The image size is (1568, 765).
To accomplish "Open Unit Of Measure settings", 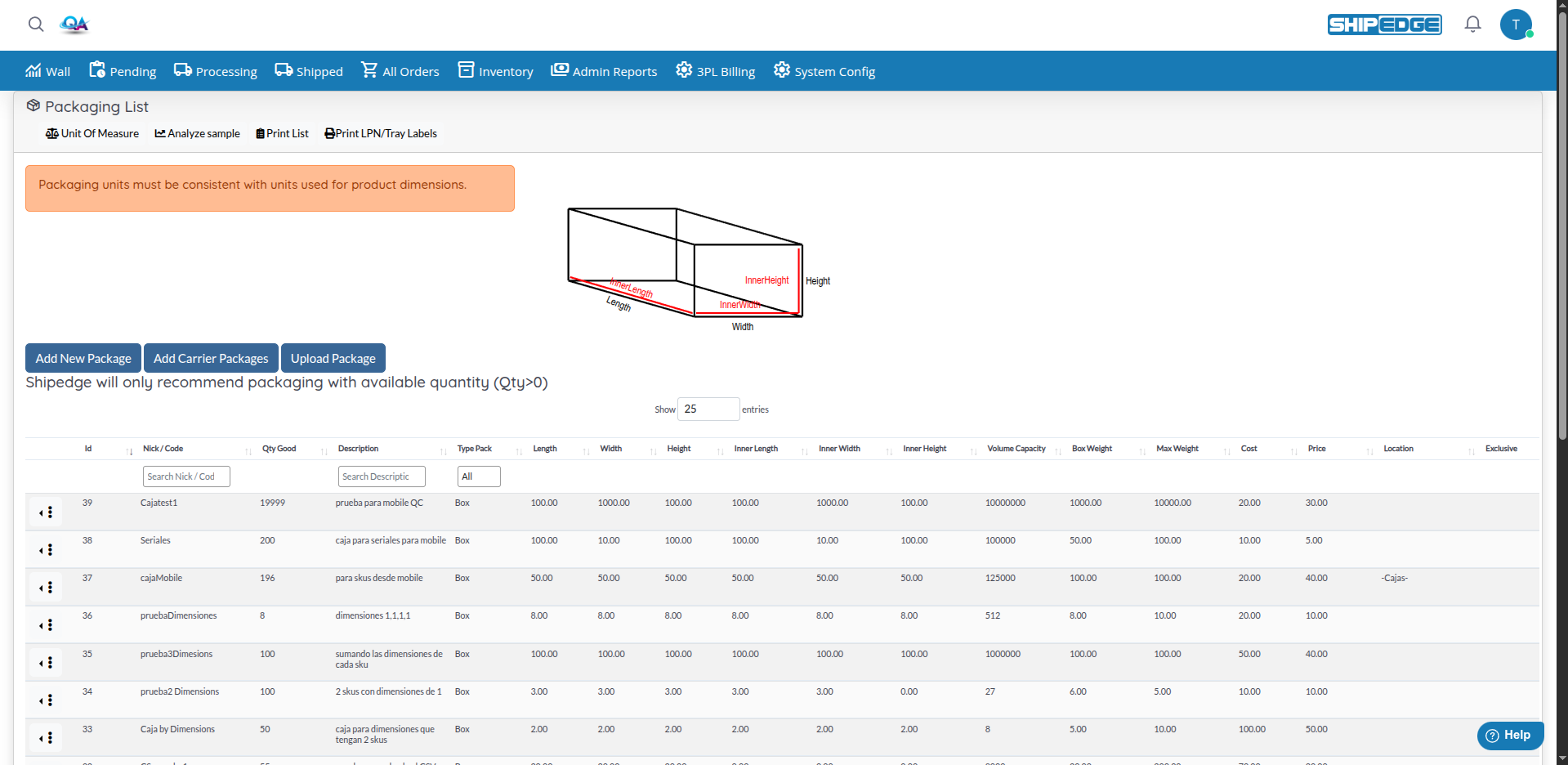I will point(92,133).
